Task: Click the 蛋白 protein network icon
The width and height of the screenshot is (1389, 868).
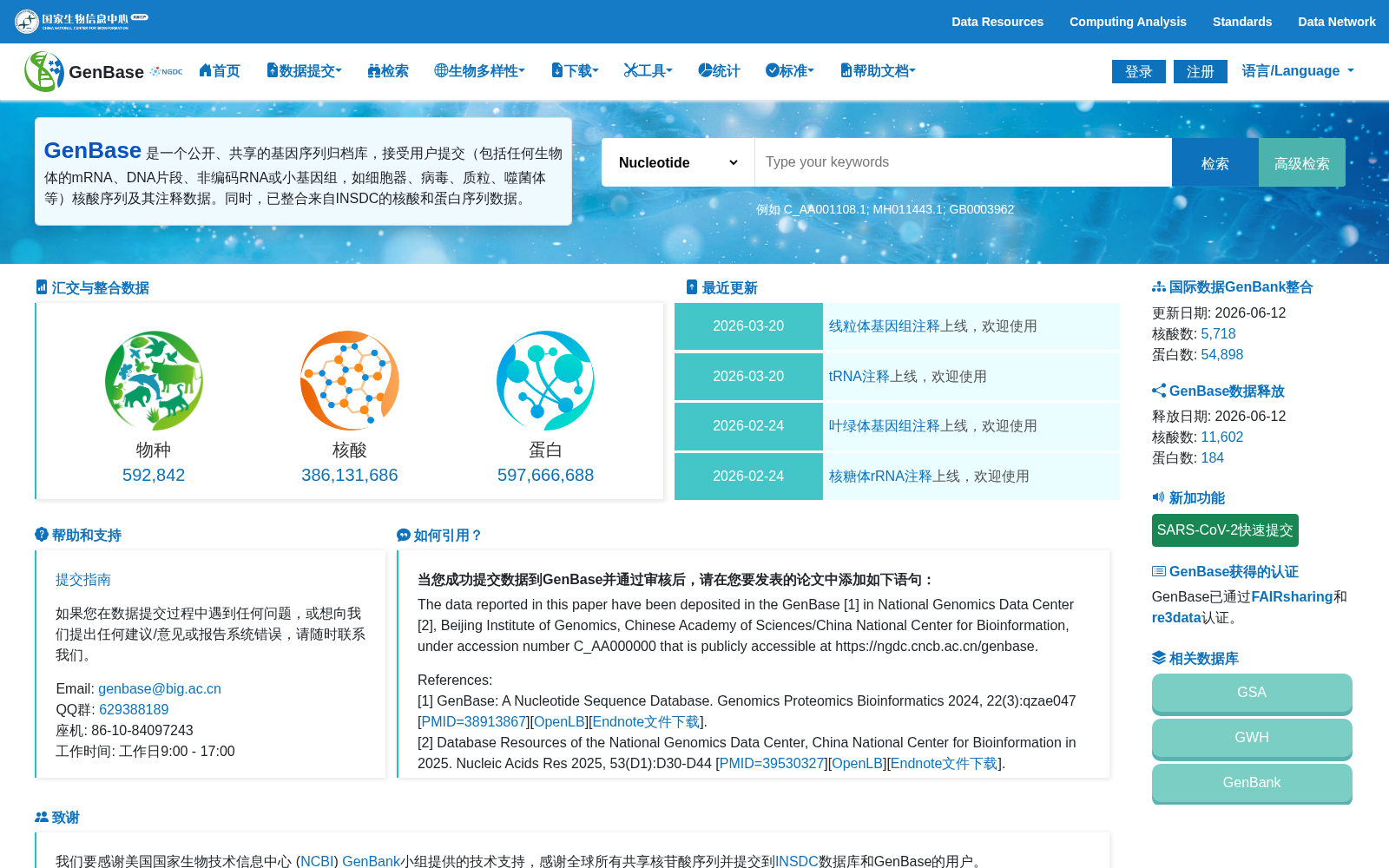Action: (x=545, y=380)
